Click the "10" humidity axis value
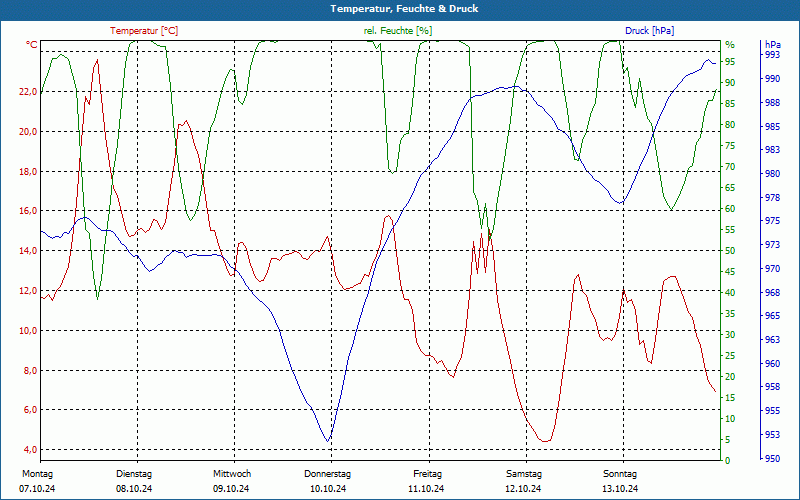The width and height of the screenshot is (800, 500). click(x=730, y=418)
